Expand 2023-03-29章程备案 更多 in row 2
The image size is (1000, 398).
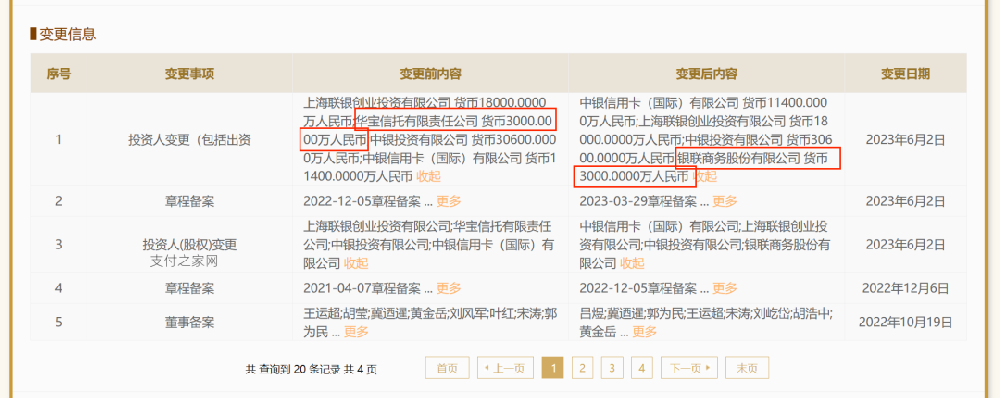click(x=725, y=202)
